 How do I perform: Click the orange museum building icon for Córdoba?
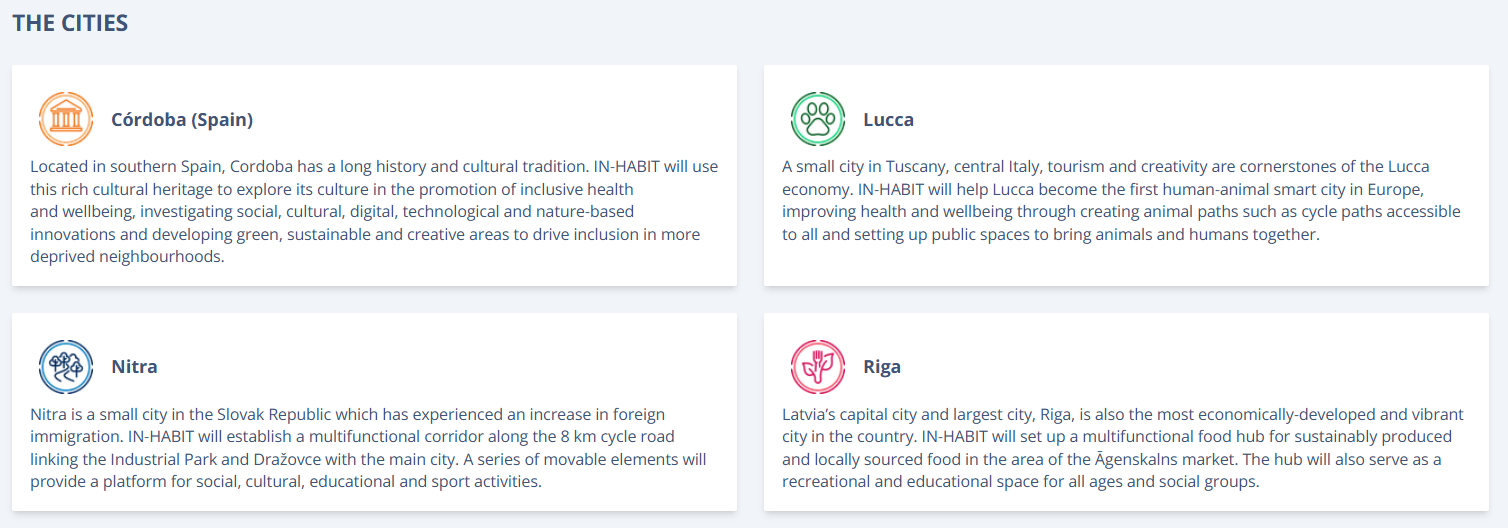point(66,119)
